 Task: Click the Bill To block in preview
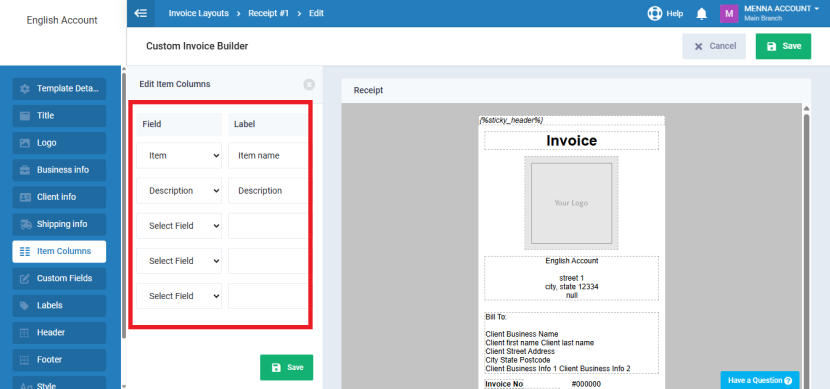pos(571,343)
